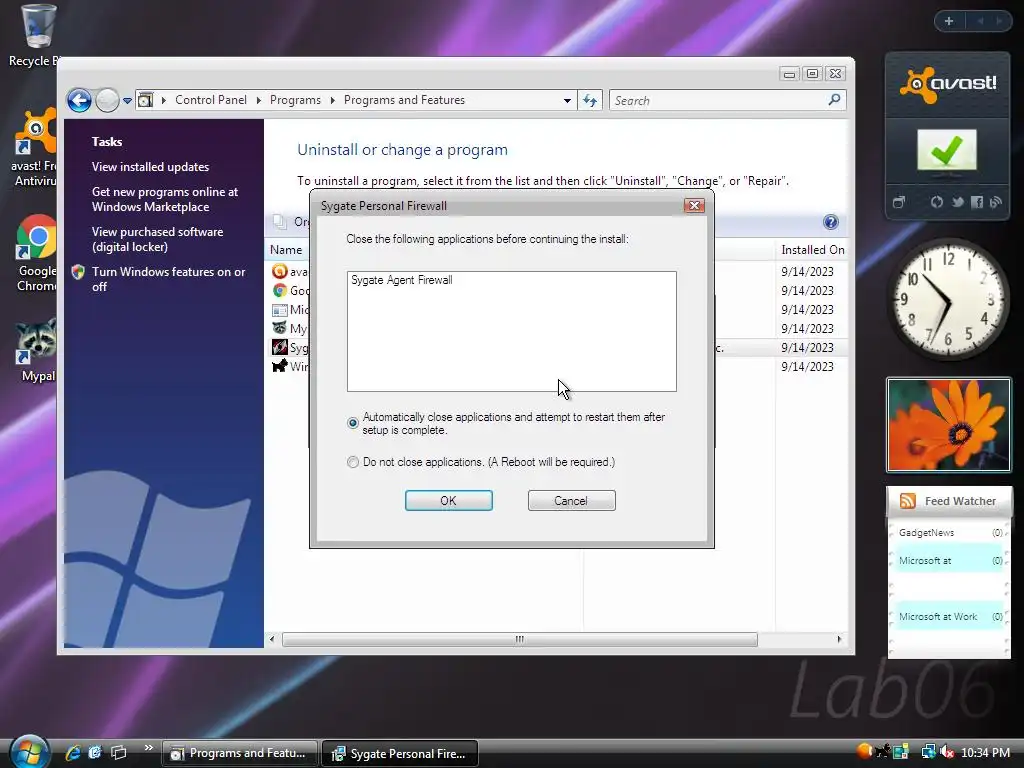1024x768 pixels.
Task: Close the Sygate Personal Firewall dialog
Action: (x=694, y=206)
